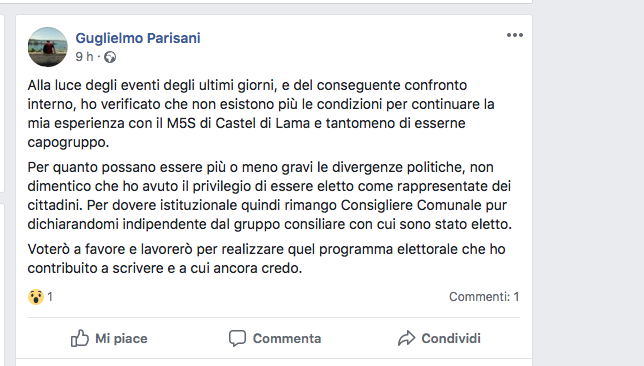This screenshot has height=366, width=644.
Task: Open the post's "9 h" timestamp
Action: (x=84, y=56)
